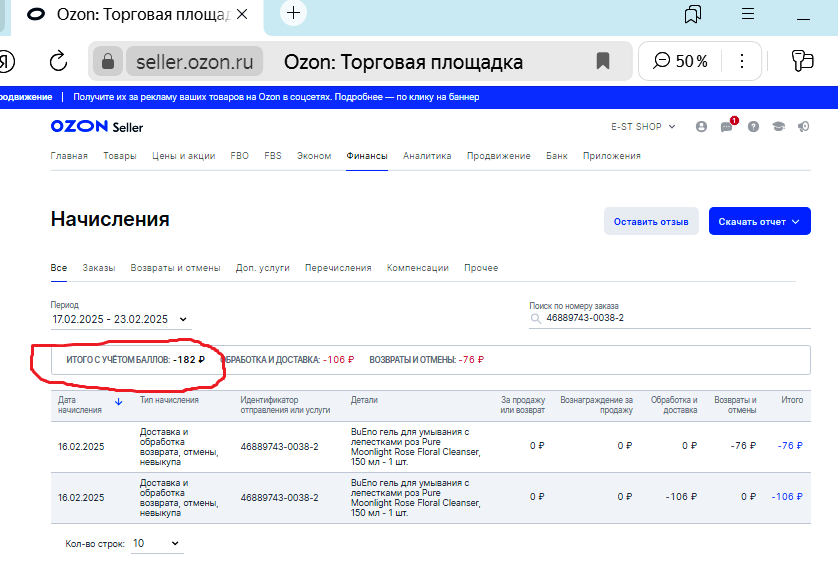The width and height of the screenshot is (838, 567).
Task: Switch to the Перечисления tab
Action: [x=338, y=268]
